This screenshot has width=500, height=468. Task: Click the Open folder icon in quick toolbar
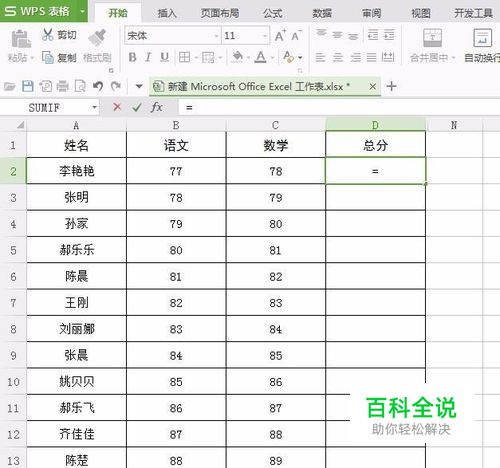tap(10, 87)
